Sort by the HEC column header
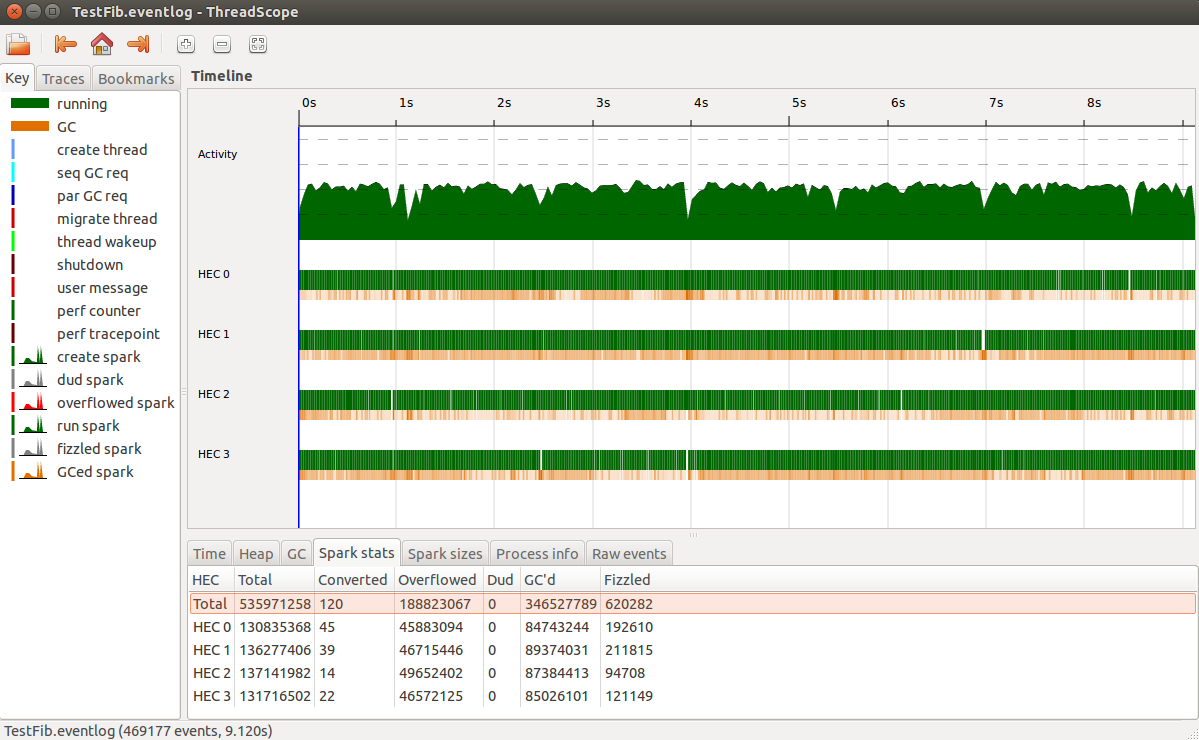1199x740 pixels. click(211, 579)
